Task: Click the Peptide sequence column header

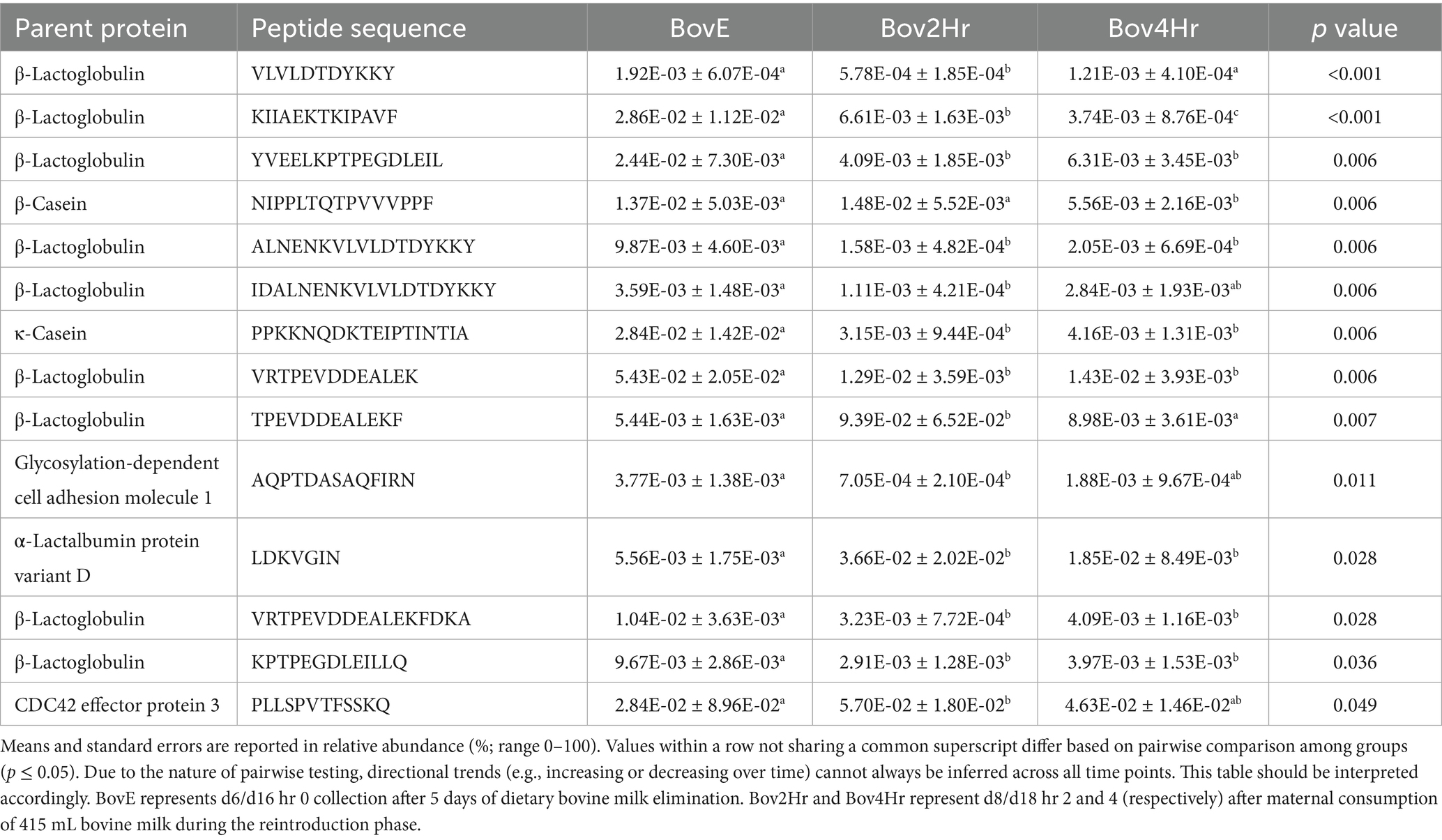Action: point(358,28)
